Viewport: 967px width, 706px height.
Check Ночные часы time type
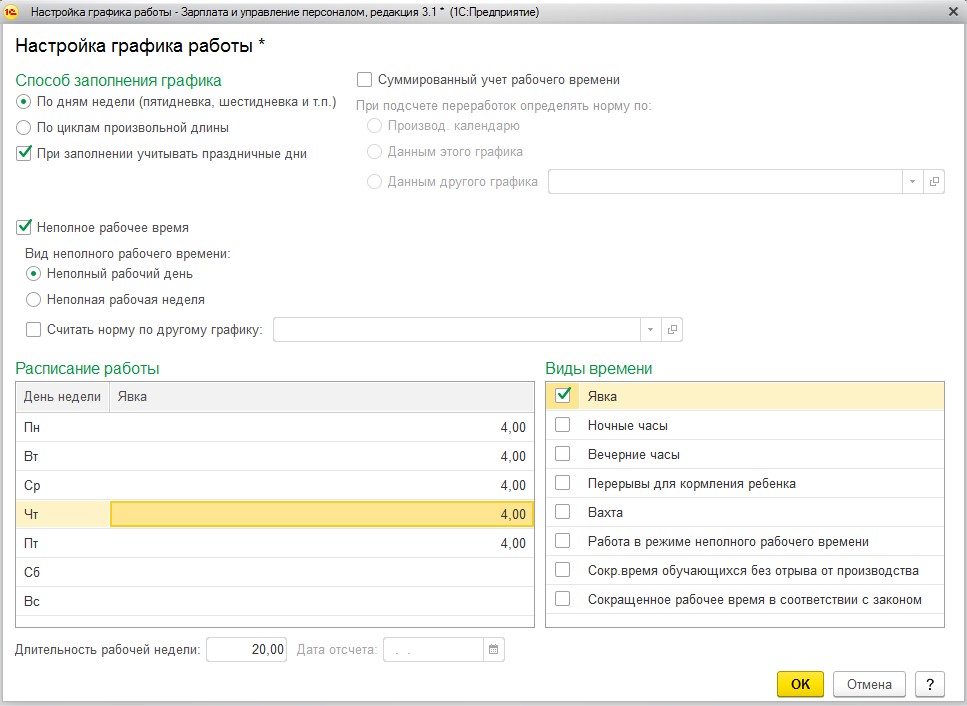click(562, 425)
